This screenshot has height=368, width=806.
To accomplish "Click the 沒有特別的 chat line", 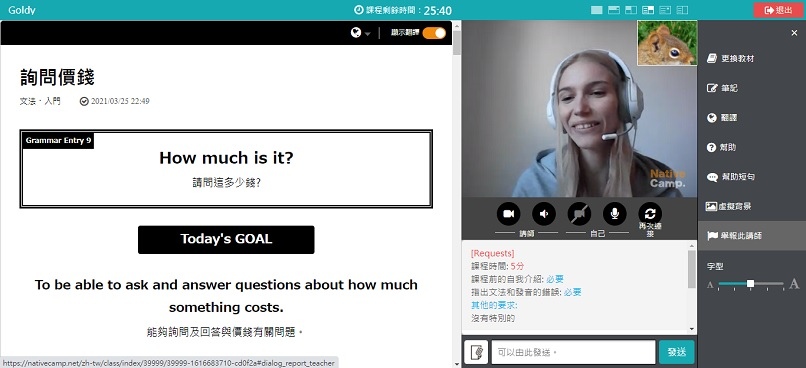I will tap(493, 318).
